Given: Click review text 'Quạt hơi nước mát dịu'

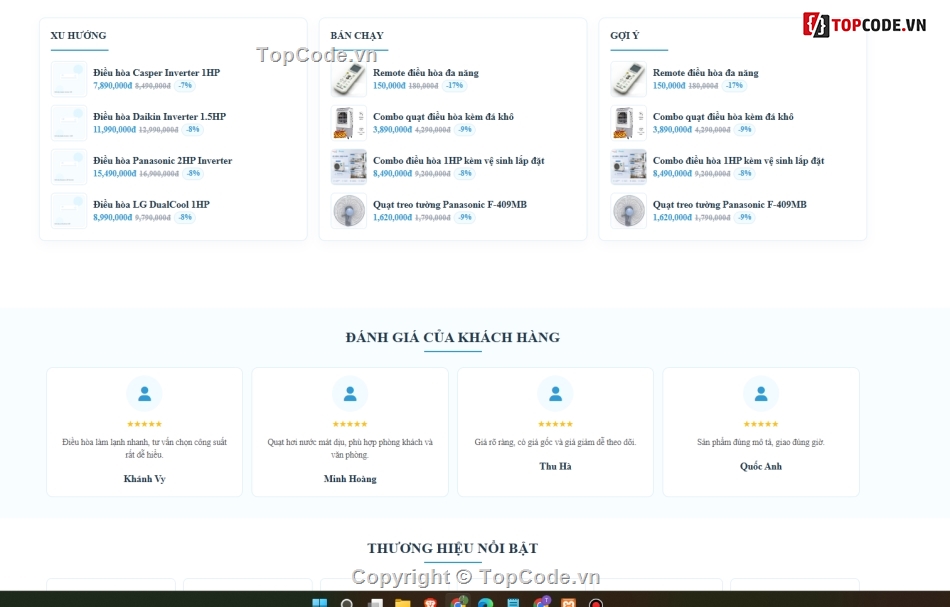Looking at the screenshot, I should [x=350, y=448].
